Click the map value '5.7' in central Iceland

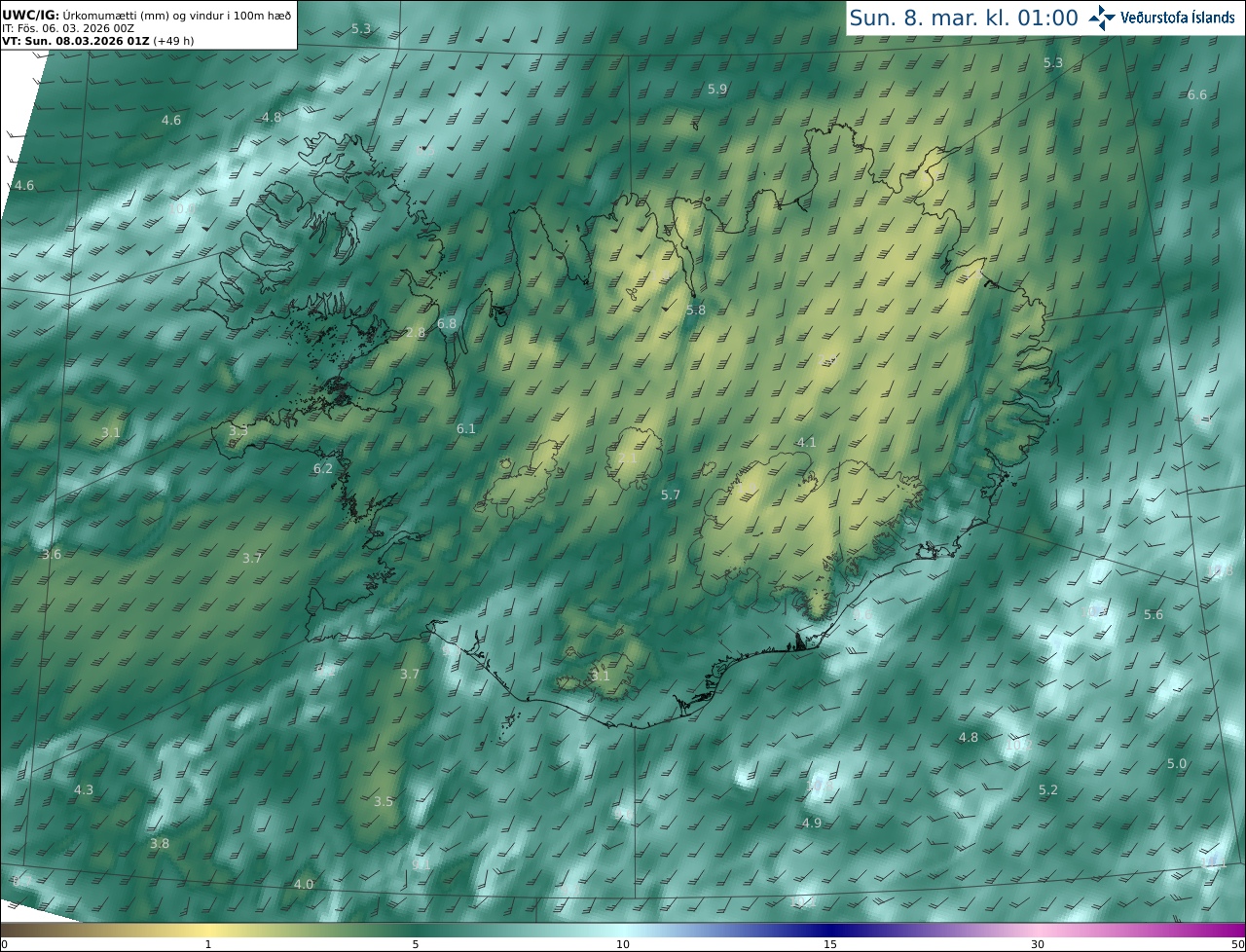point(671,495)
